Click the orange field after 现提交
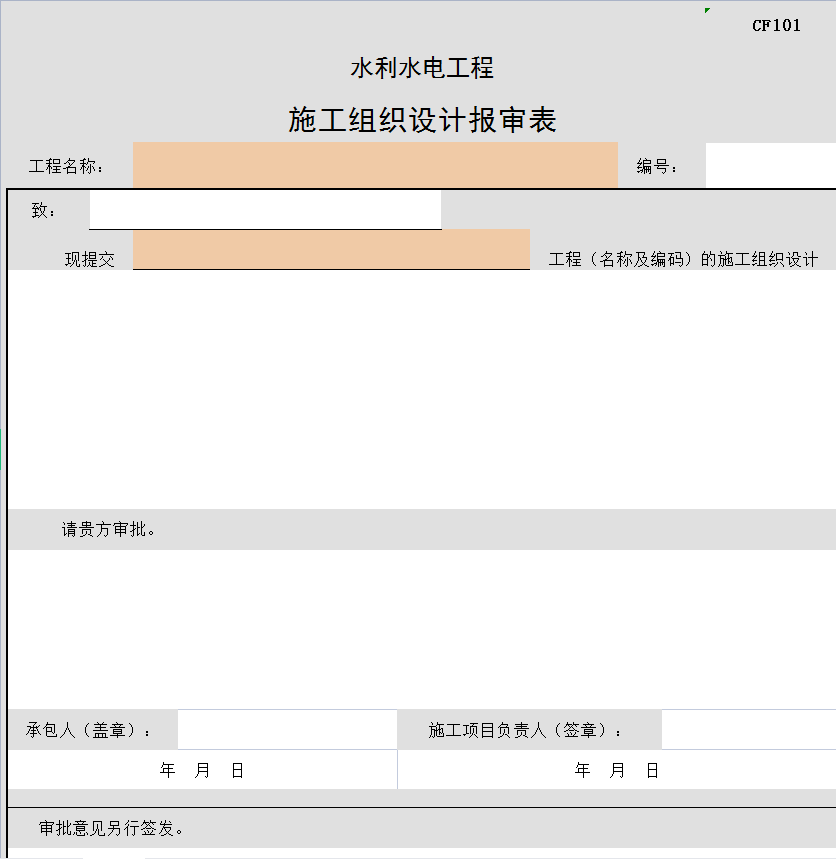The width and height of the screenshot is (836, 859). point(331,249)
